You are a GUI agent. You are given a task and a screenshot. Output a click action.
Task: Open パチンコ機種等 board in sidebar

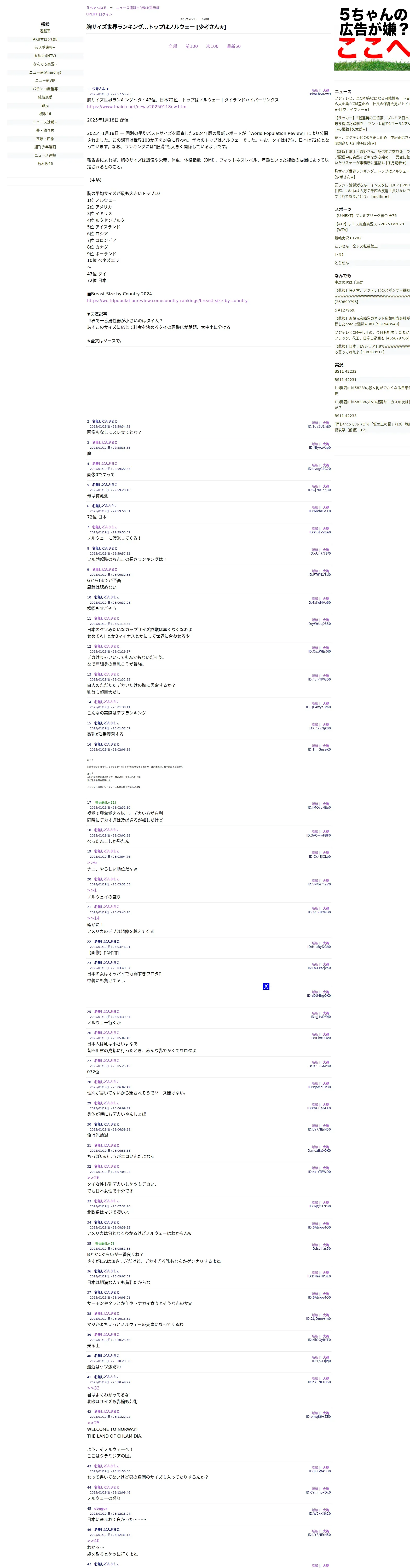(45, 89)
